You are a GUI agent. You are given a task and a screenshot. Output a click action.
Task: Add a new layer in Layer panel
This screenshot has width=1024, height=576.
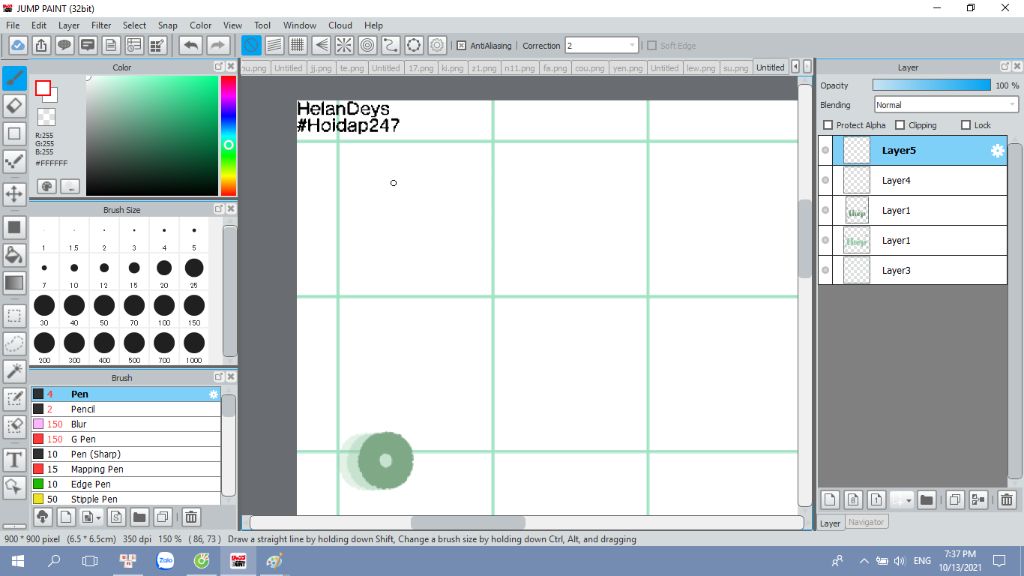point(829,500)
